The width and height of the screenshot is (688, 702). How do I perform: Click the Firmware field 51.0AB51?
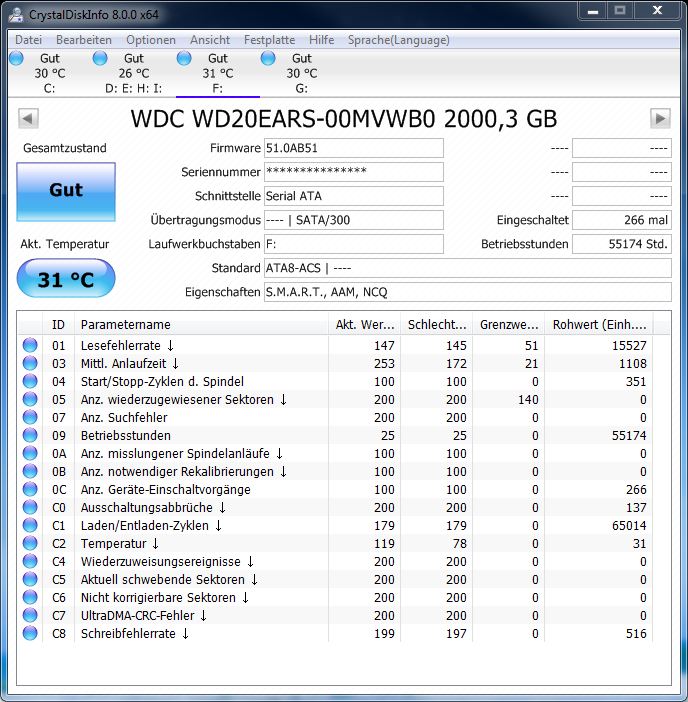(354, 148)
